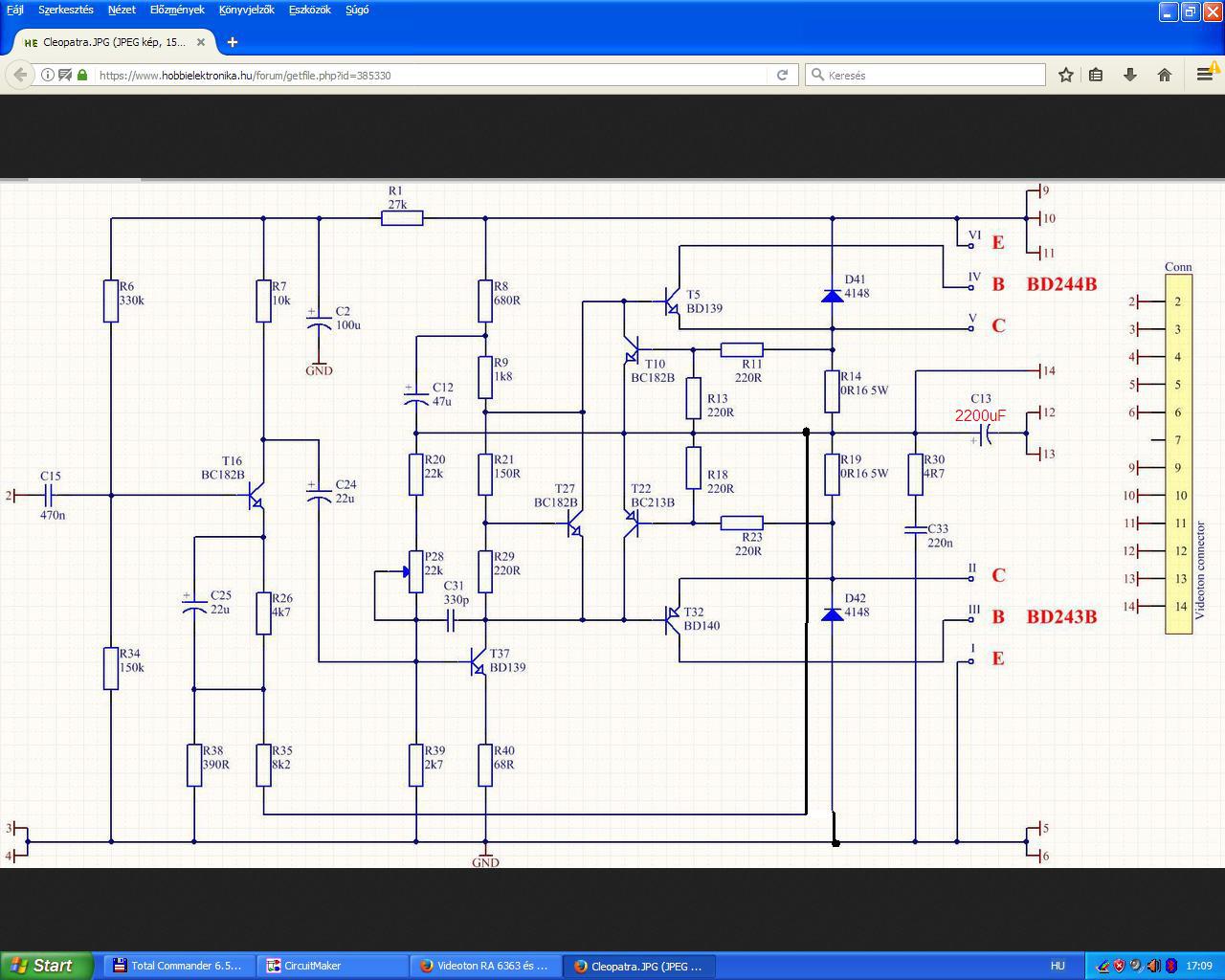Reload the page with the refresh icon
Viewport: 1225px width, 980px height.
click(x=782, y=75)
